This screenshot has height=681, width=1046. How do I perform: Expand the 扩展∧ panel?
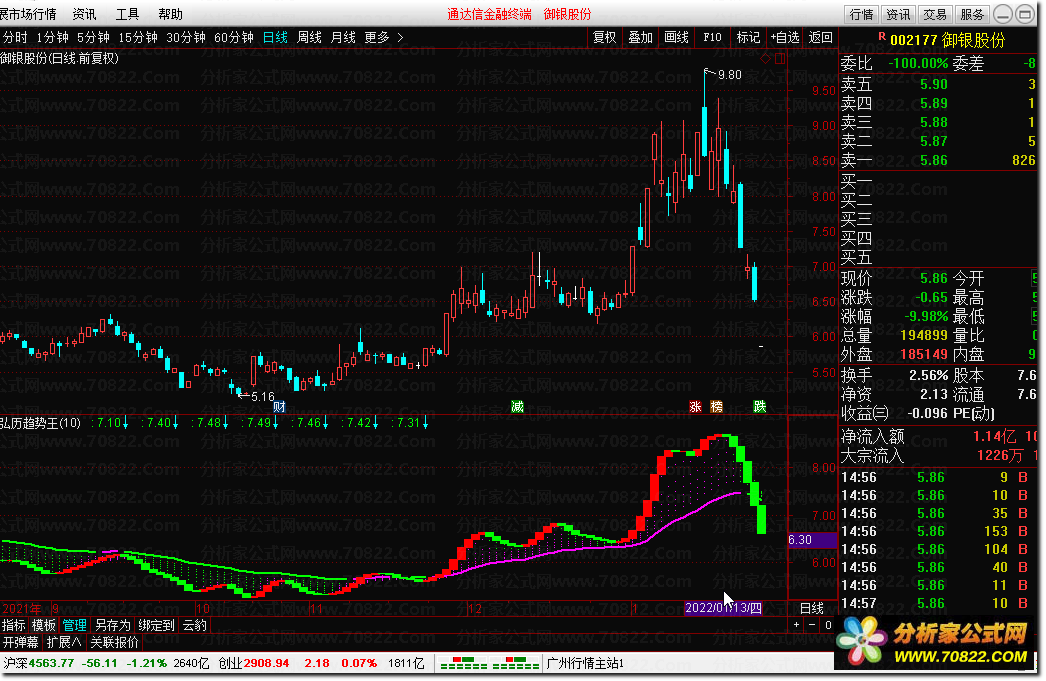click(64, 642)
